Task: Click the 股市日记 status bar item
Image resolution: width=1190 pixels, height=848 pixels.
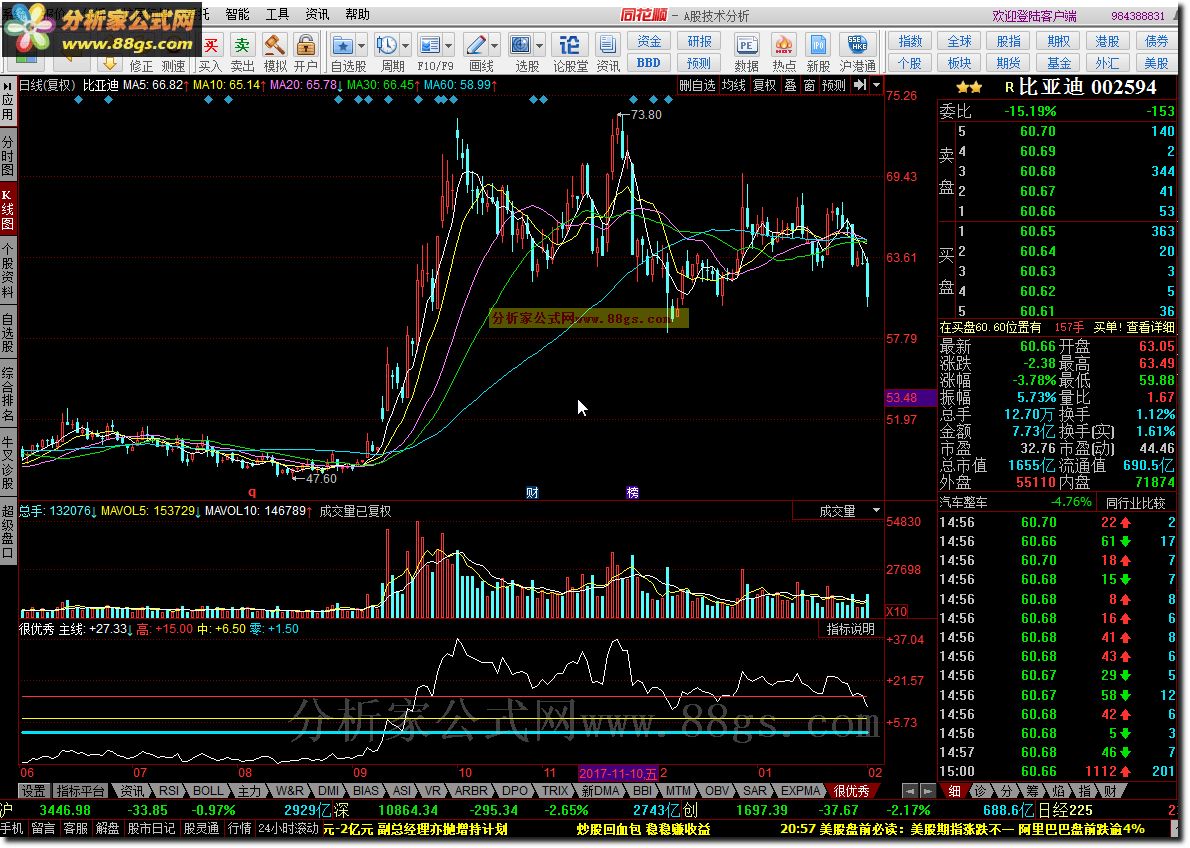Action: [151, 828]
